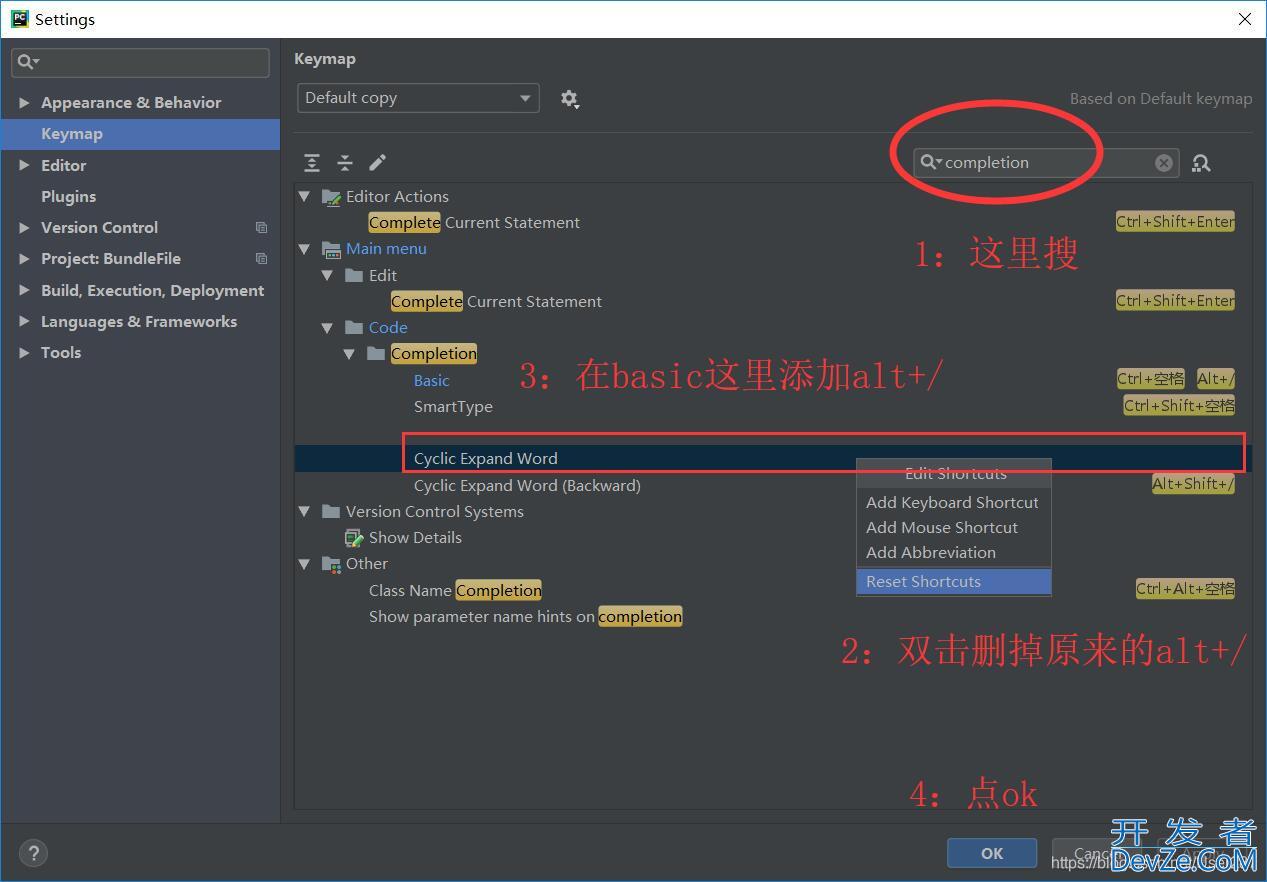
Task: Choose Reset Shortcuts in context menu
Action: (953, 581)
